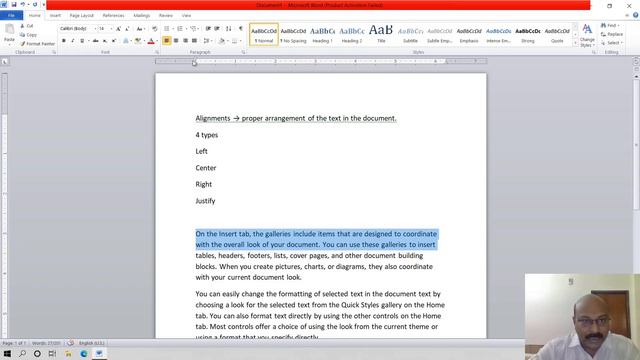Viewport: 640px width, 360px height.
Task: Switch to the View tab
Action: [x=187, y=16]
